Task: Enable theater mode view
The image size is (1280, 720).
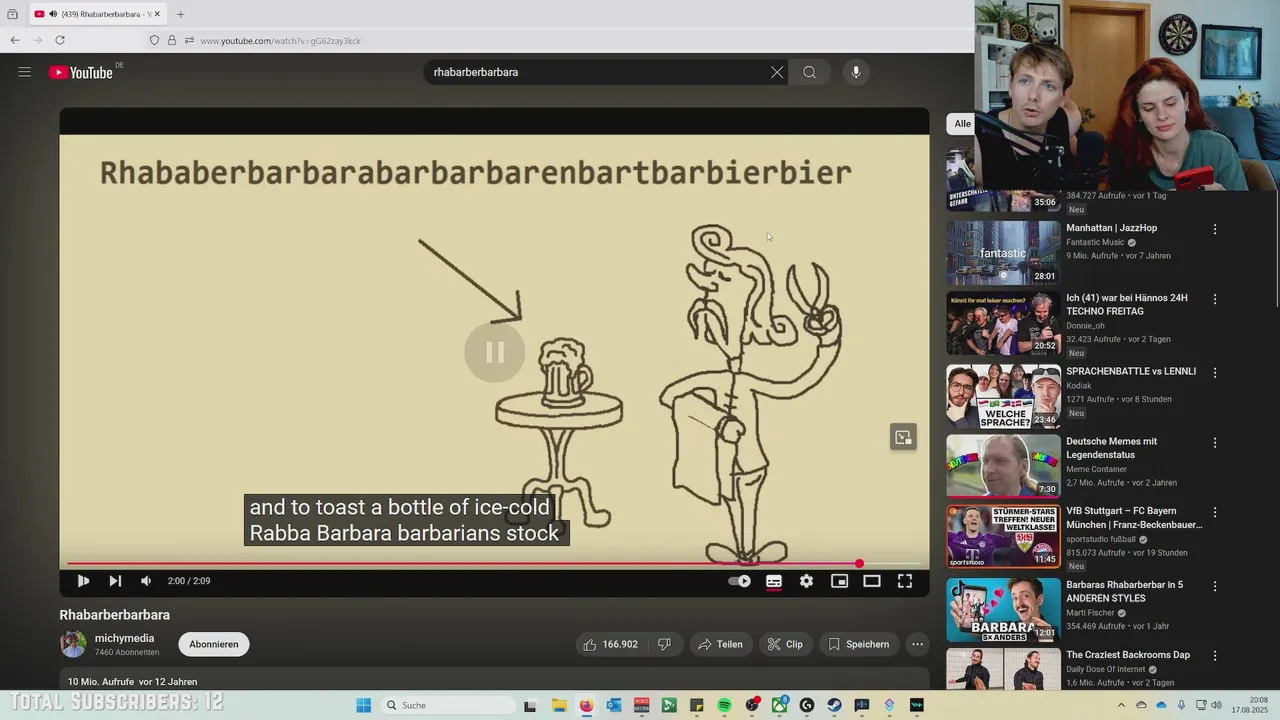Action: (x=872, y=581)
